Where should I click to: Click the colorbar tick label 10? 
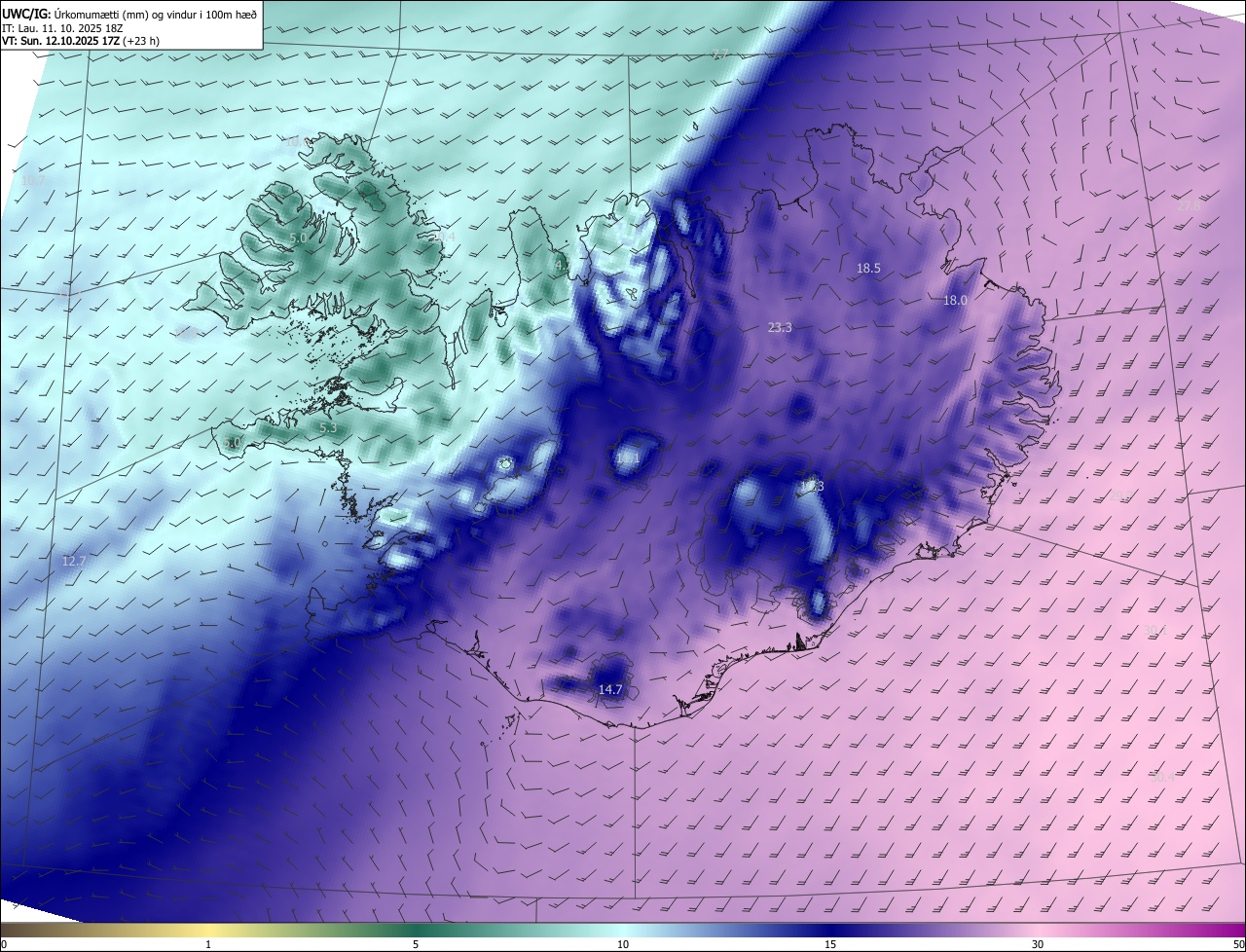pos(623,944)
